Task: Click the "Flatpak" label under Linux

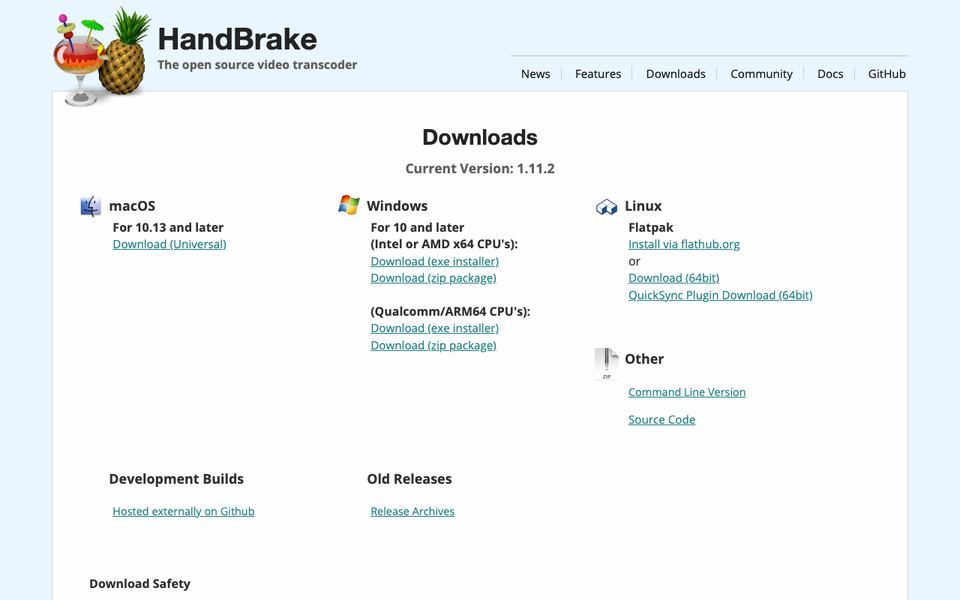Action: [x=651, y=227]
